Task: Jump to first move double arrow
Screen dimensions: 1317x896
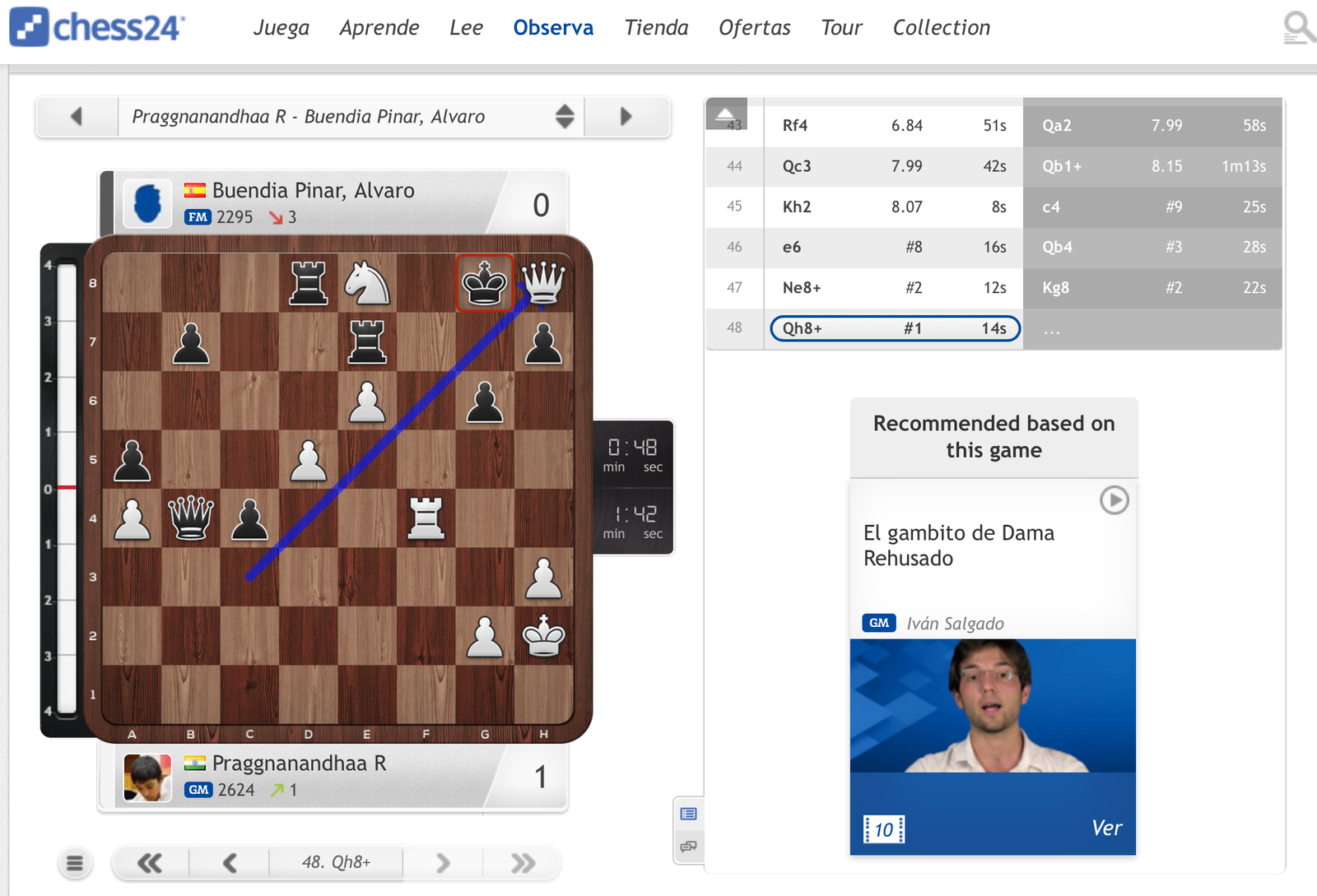Action: (x=150, y=863)
